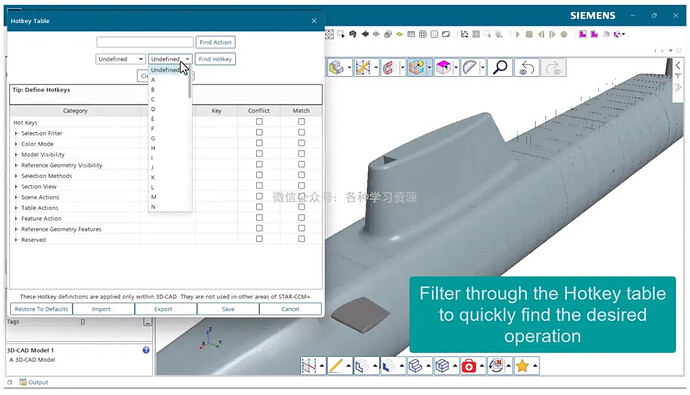
Task: Enable Conflict checkbox on Reserved row
Action: click(259, 239)
